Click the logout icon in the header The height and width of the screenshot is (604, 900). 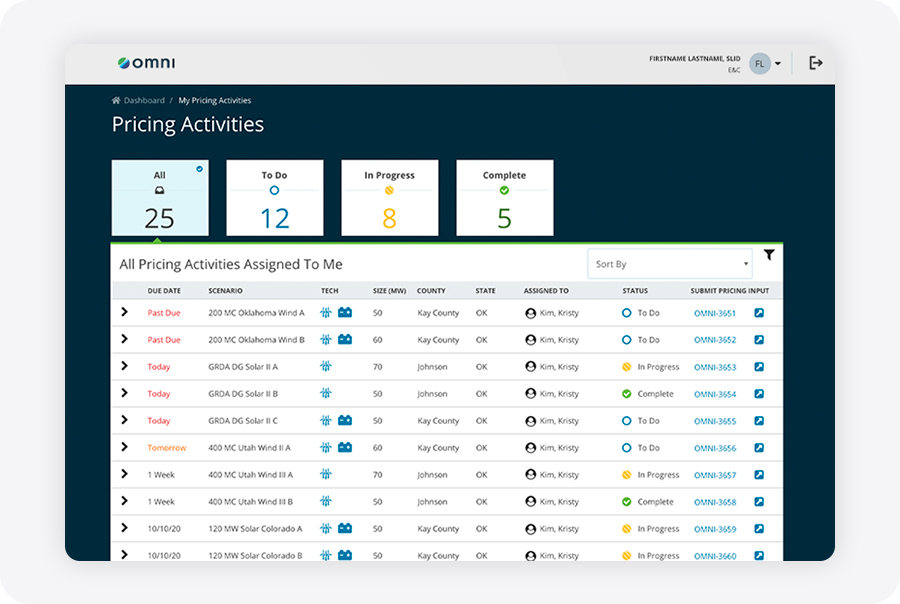pyautogui.click(x=816, y=63)
